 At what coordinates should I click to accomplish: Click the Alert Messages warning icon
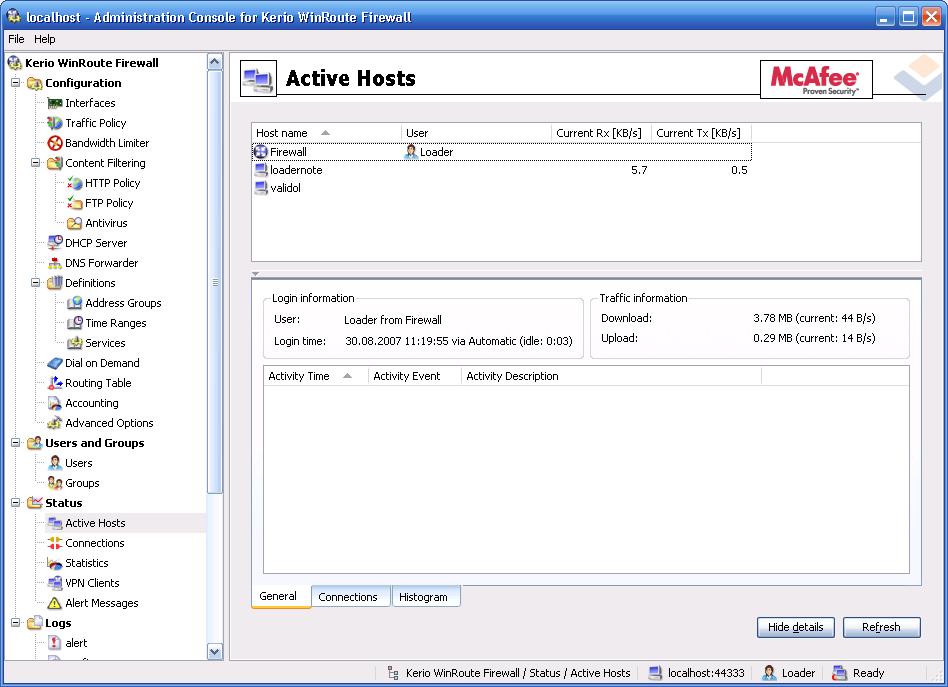coord(55,603)
